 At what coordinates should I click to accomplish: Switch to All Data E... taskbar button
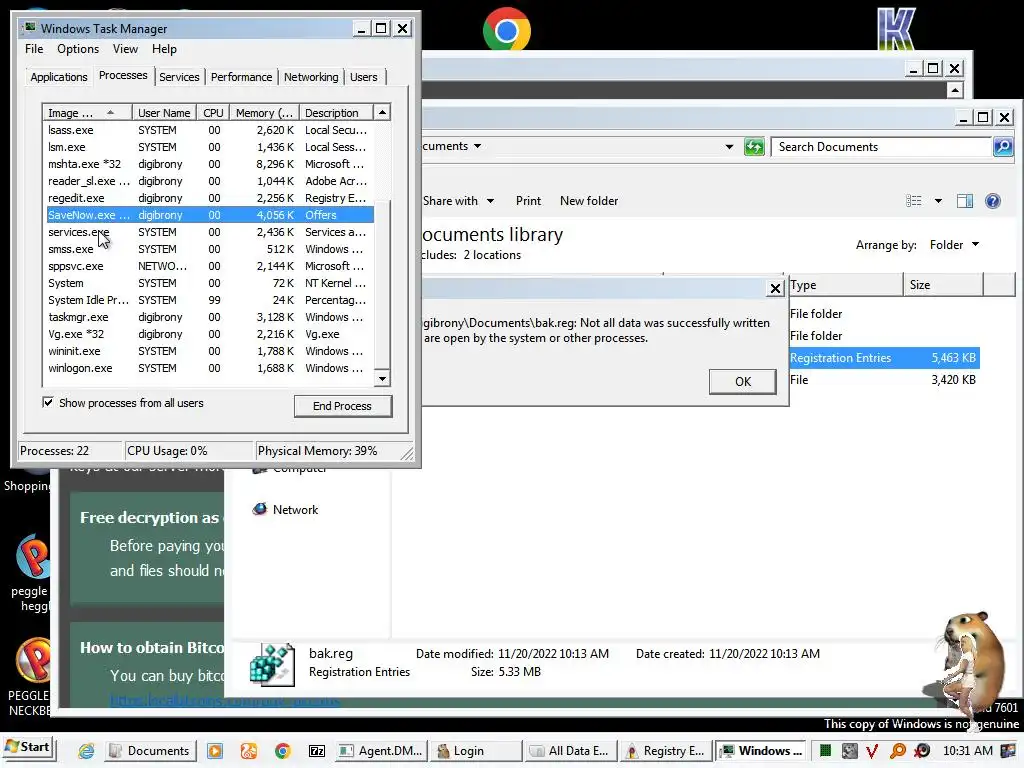[x=571, y=751]
